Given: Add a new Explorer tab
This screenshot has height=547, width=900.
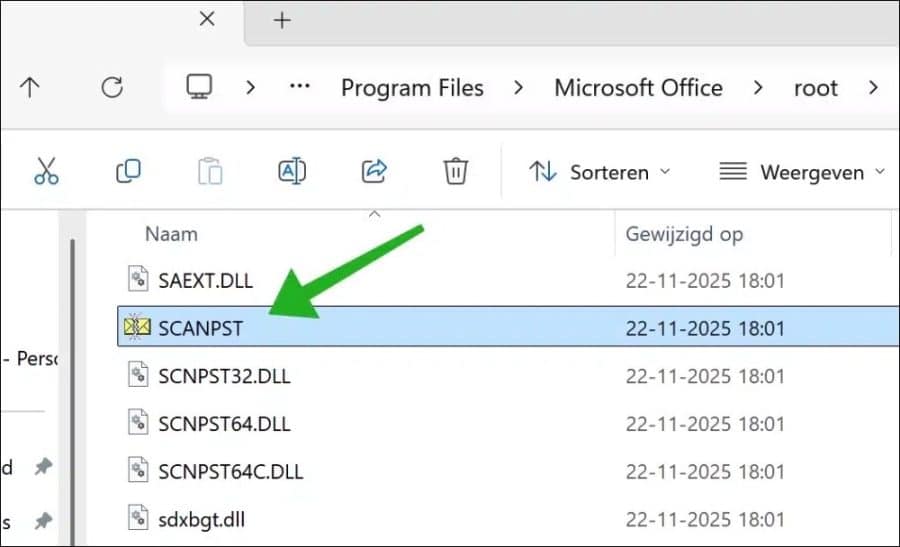Looking at the screenshot, I should tap(282, 19).
